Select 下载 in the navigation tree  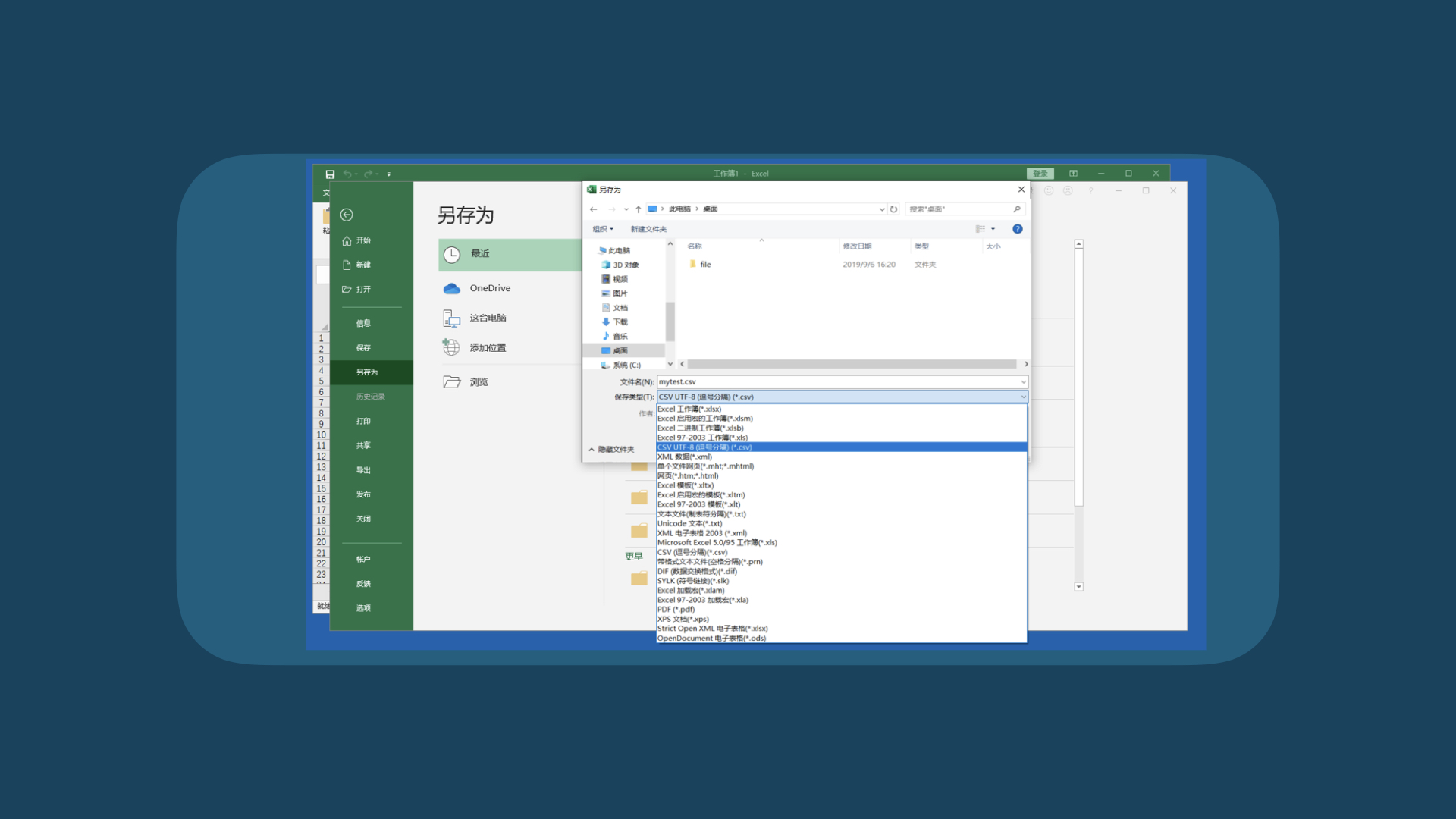click(x=615, y=322)
